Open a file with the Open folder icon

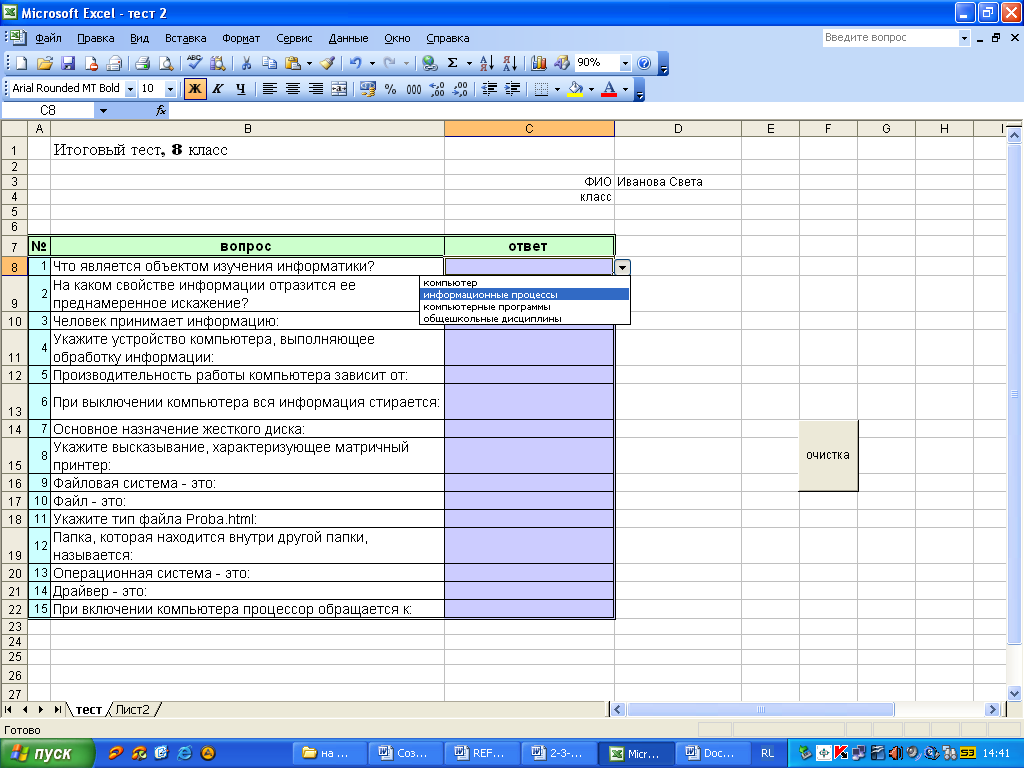44,63
